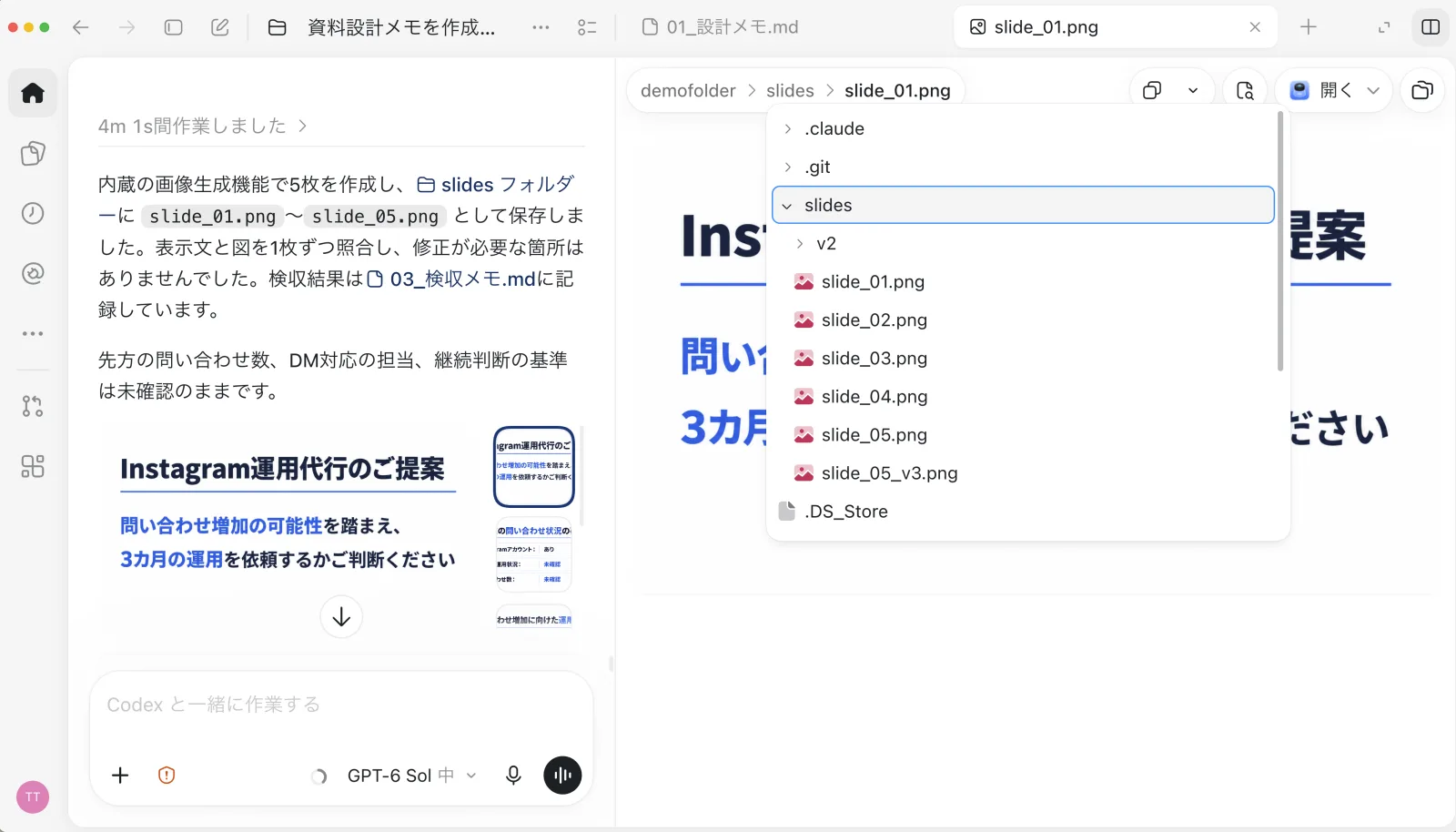Click the copy path icon

(1152, 90)
